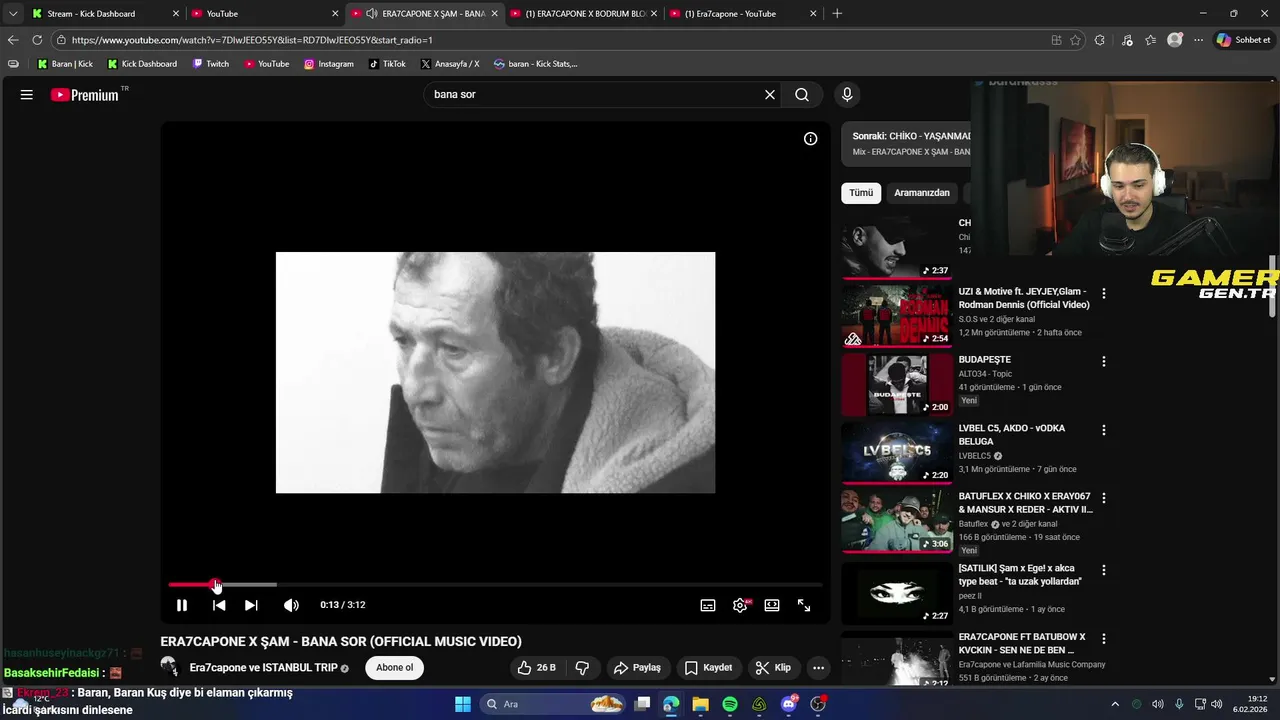Select the Aramanızdan filter chip
The width and height of the screenshot is (1280, 720).
[x=922, y=193]
